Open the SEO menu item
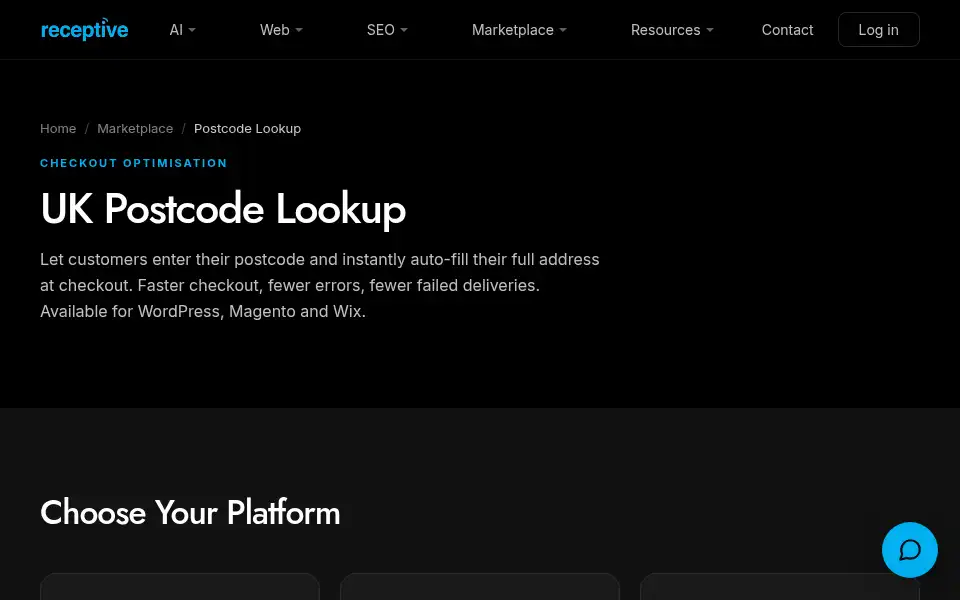960x600 pixels. point(380,30)
